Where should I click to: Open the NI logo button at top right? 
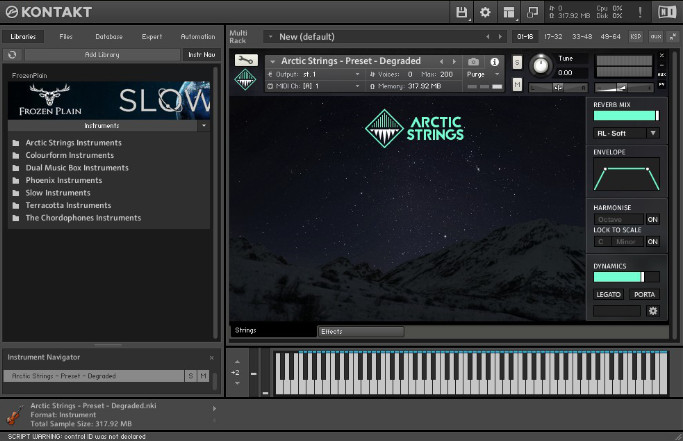tap(667, 12)
